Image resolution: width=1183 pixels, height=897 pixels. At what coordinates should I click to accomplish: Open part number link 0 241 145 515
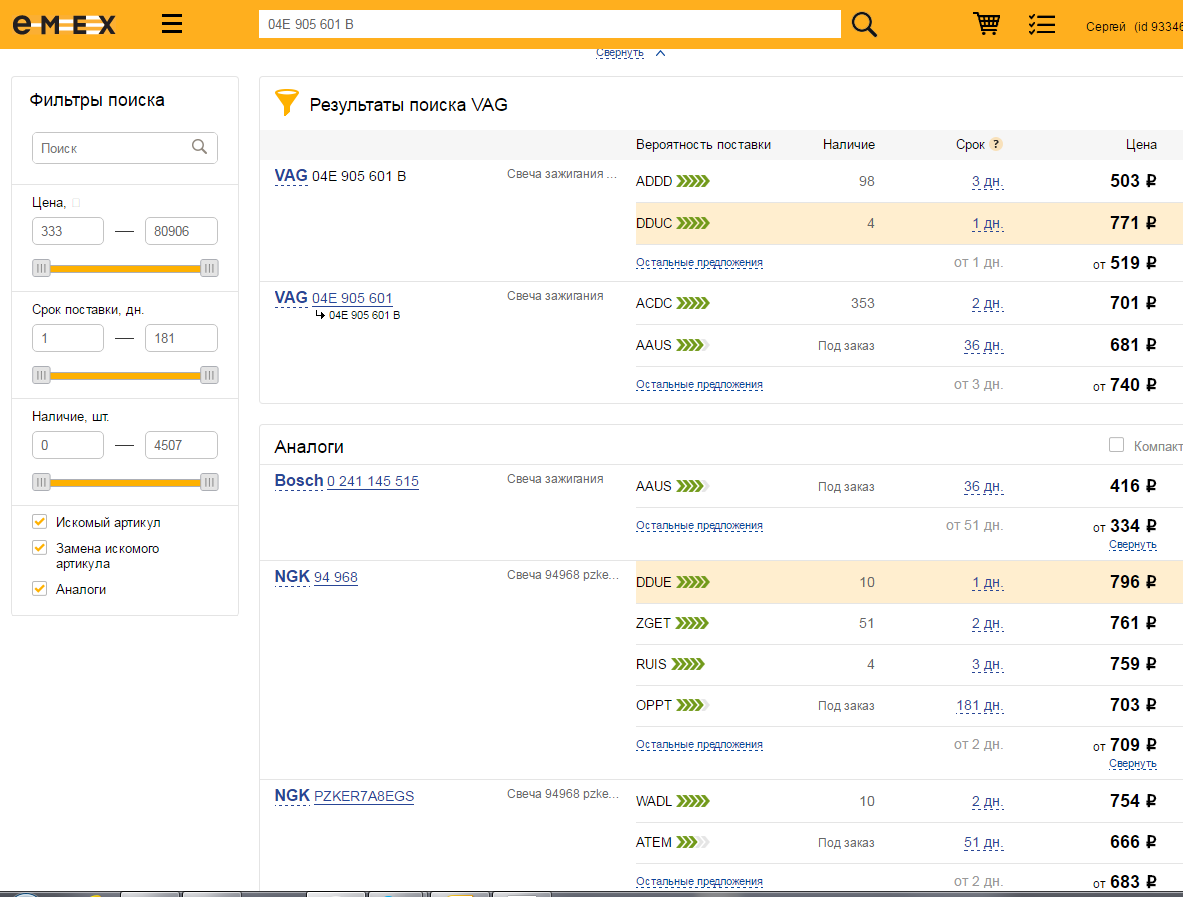point(373,481)
